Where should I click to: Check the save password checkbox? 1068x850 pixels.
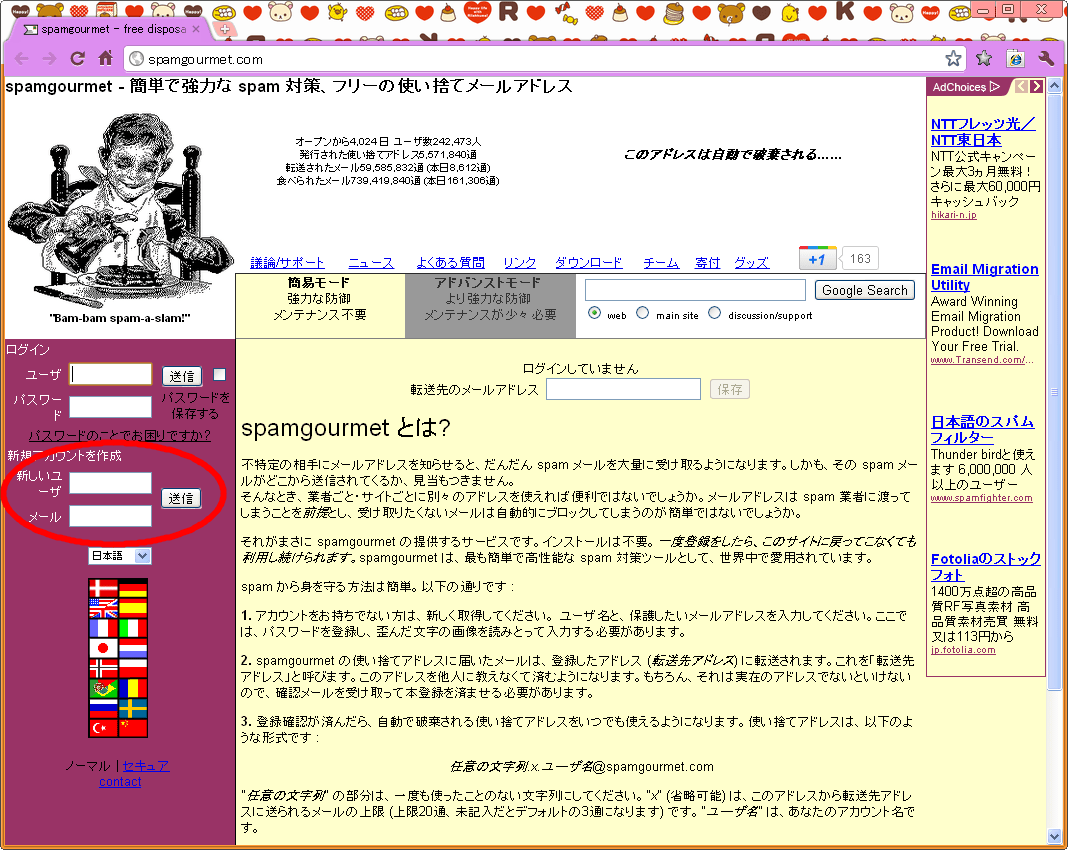click(220, 375)
